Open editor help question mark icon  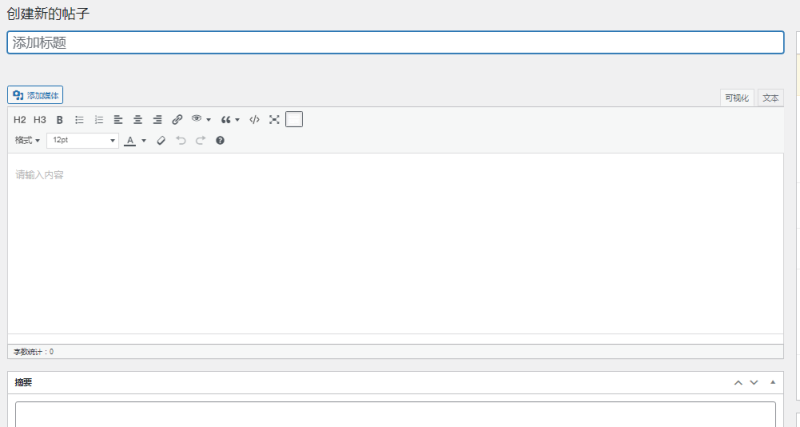pyautogui.click(x=220, y=140)
